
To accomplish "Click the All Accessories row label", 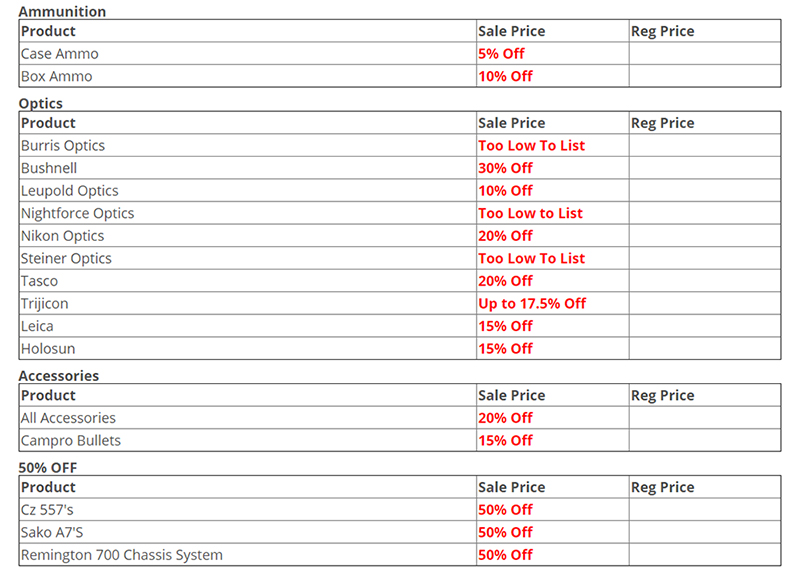I will pyautogui.click(x=68, y=419).
